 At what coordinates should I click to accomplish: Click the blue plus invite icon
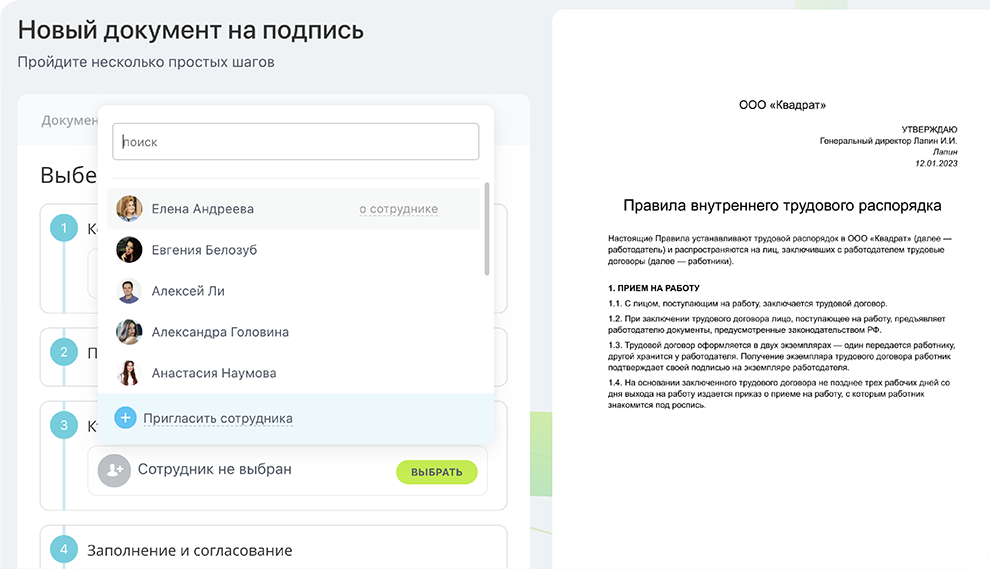coord(125,418)
